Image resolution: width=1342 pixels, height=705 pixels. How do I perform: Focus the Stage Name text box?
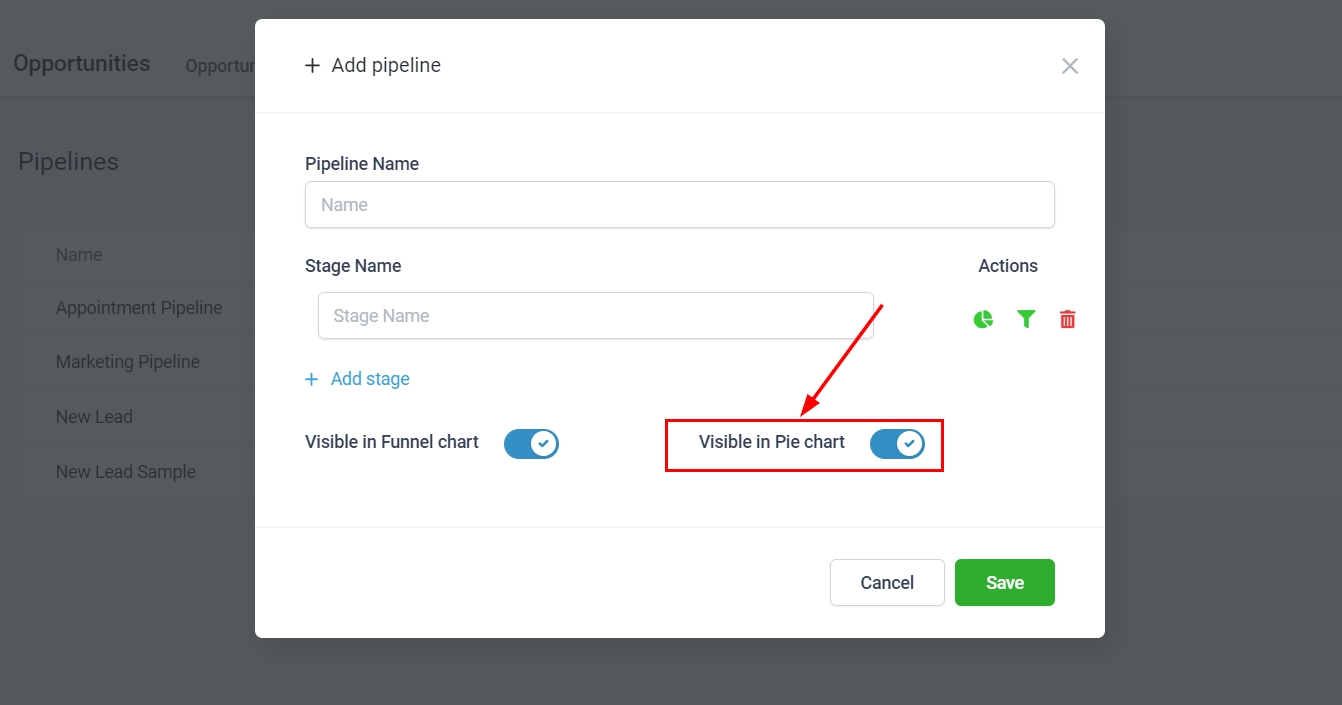pyautogui.click(x=595, y=316)
